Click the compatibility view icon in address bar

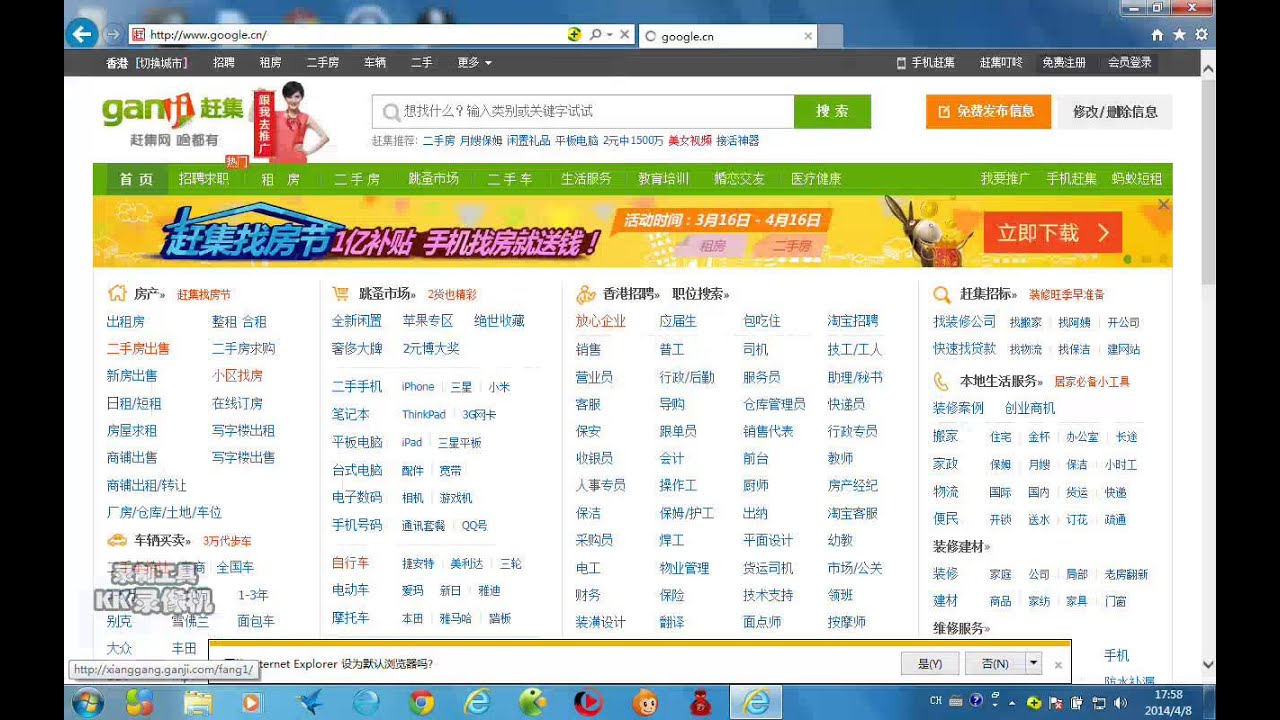pos(574,34)
